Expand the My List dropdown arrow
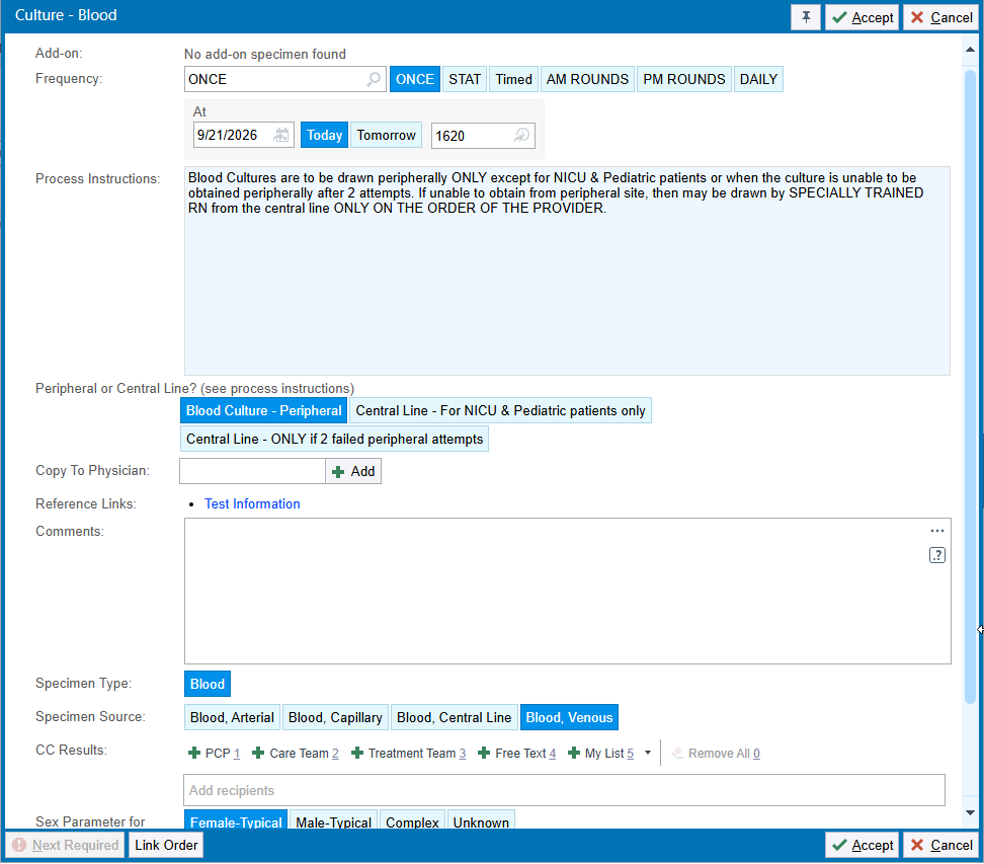Screen dimensions: 984x864 point(648,753)
